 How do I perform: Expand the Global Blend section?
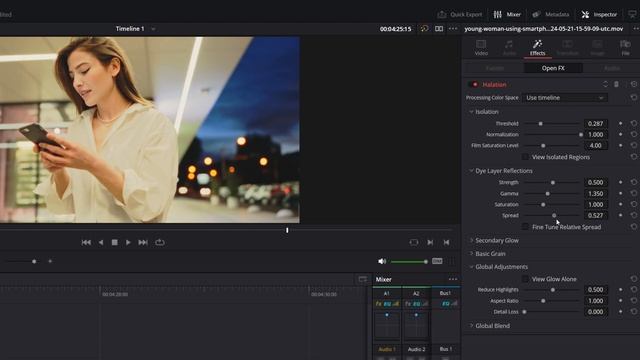471,326
